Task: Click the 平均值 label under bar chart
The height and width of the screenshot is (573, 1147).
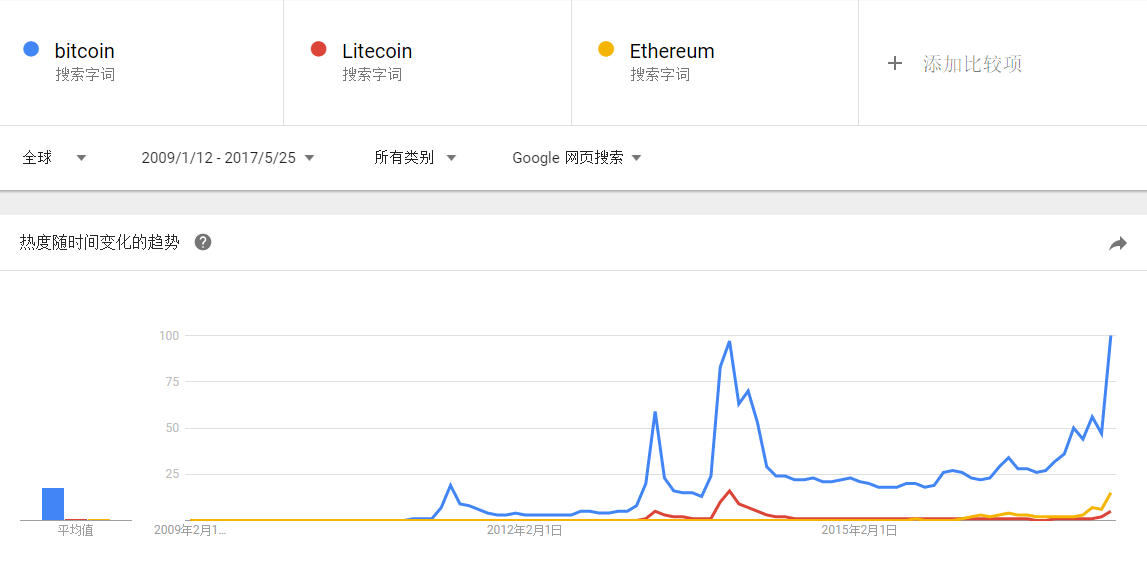Action: 76,531
